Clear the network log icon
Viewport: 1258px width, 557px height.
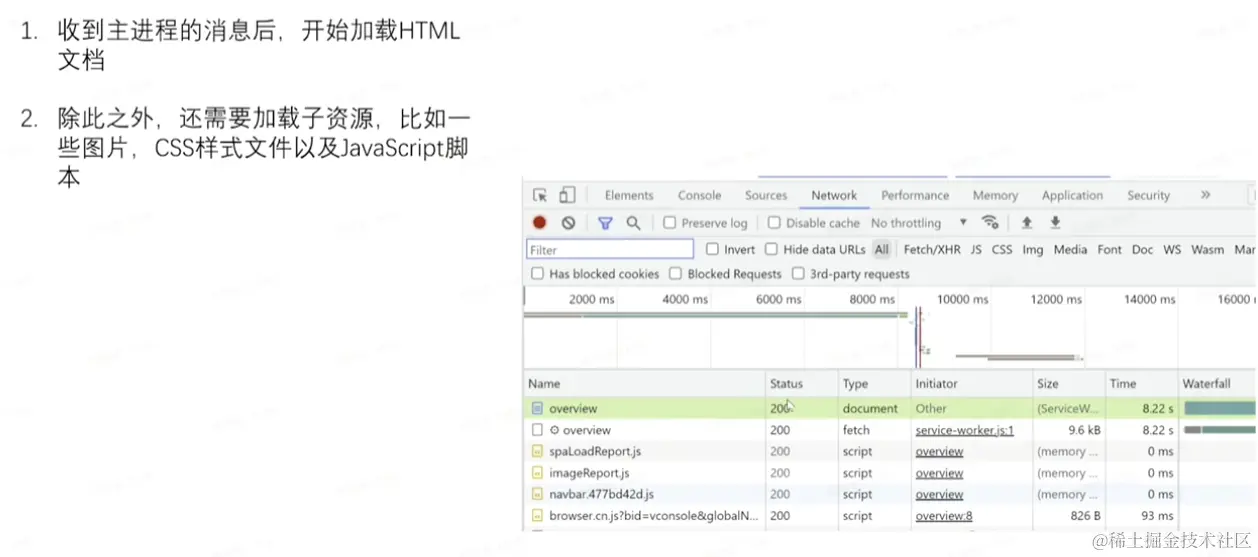(x=568, y=223)
